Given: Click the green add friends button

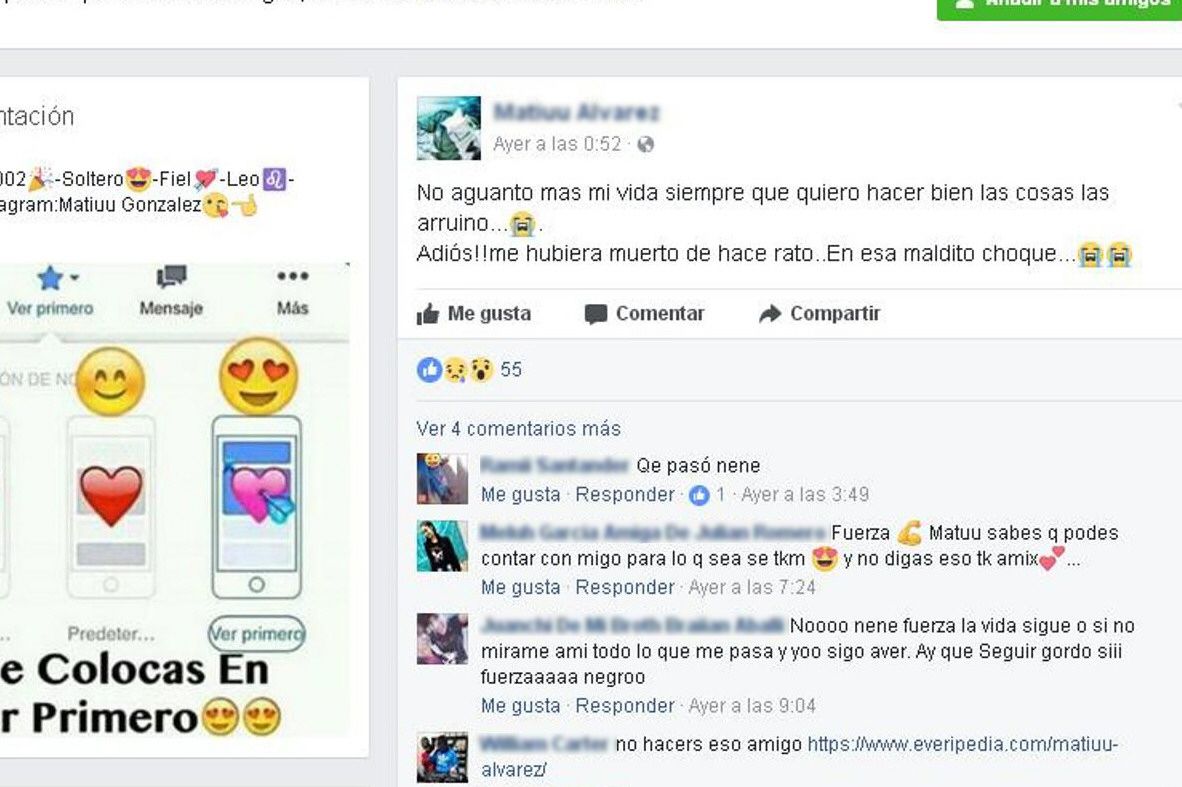Looking at the screenshot, I should click(x=1059, y=8).
